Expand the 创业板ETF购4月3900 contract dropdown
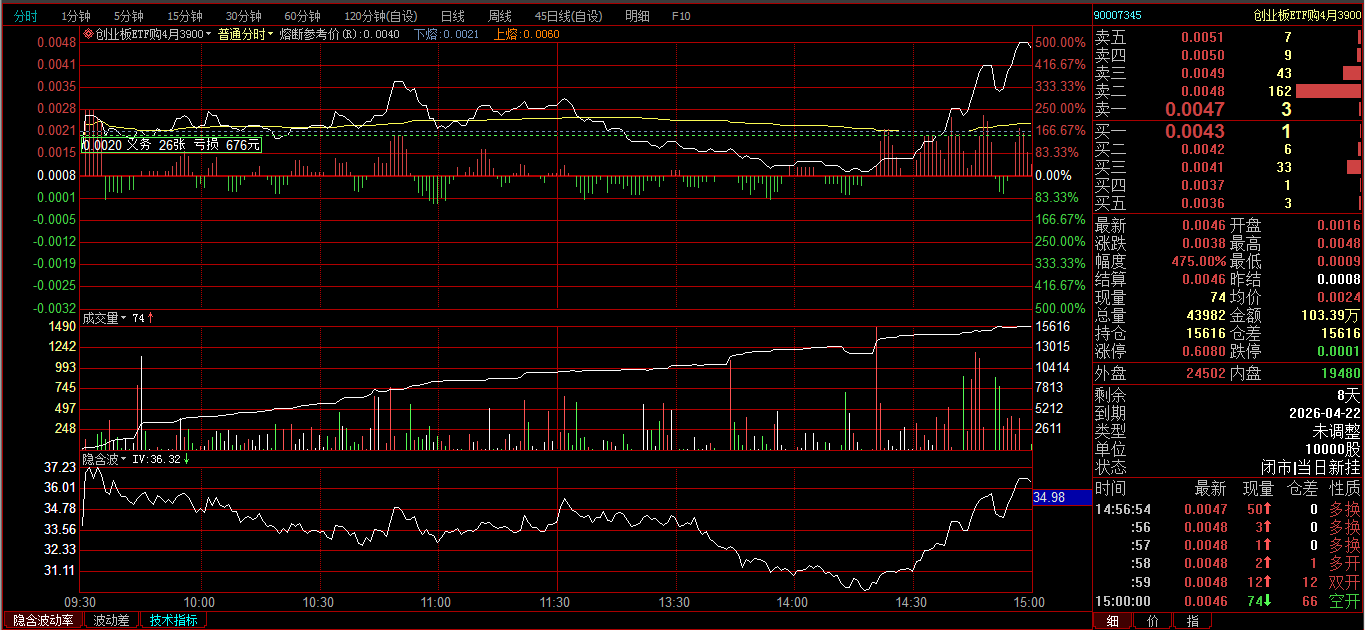This screenshot has height=630, width=1365. click(209, 34)
